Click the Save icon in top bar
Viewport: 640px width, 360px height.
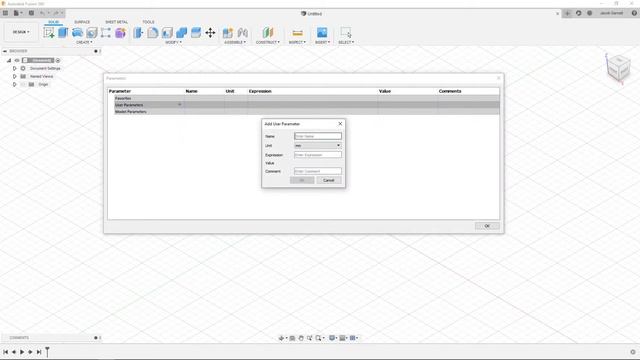[x=31, y=13]
